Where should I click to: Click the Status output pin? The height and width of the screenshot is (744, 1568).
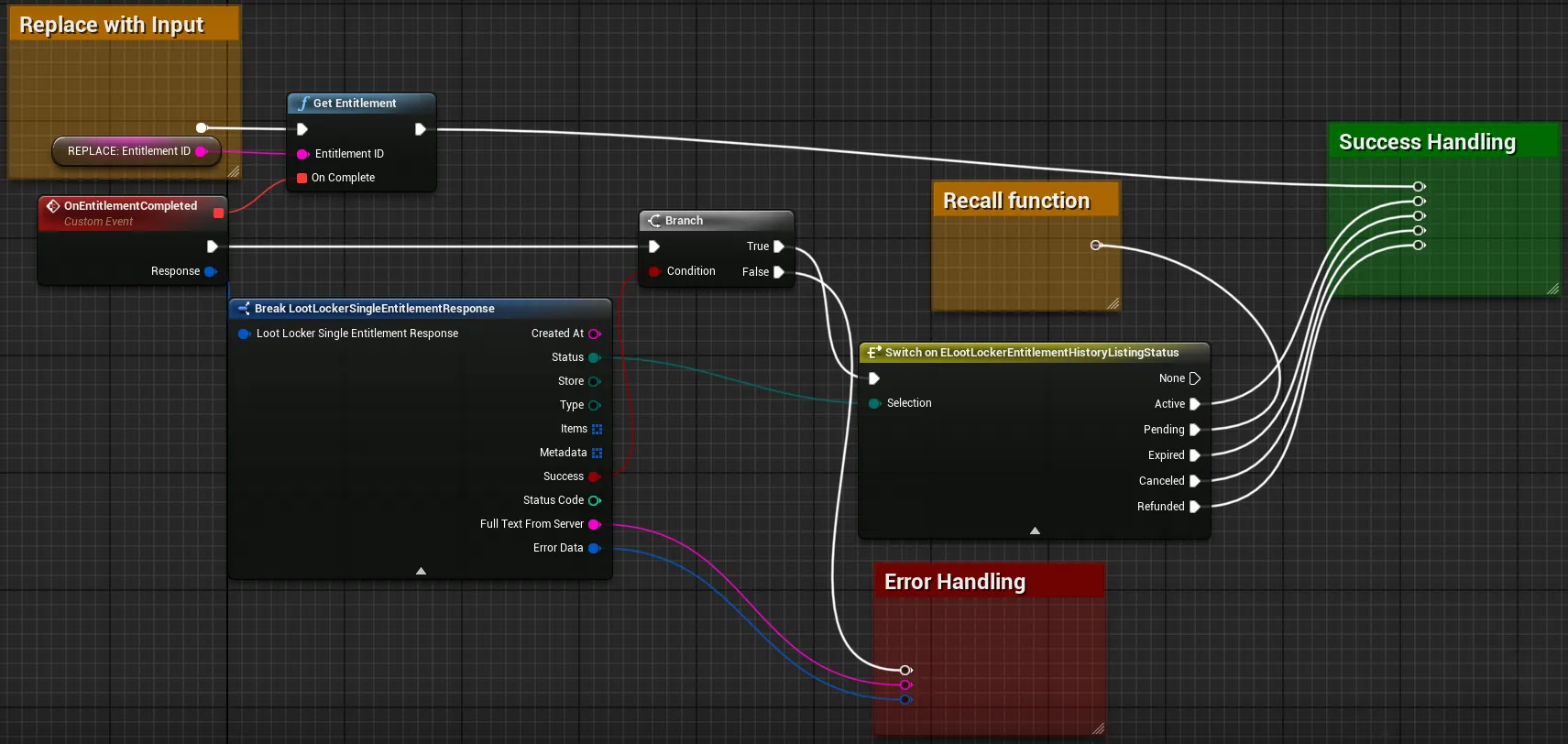[x=595, y=357]
